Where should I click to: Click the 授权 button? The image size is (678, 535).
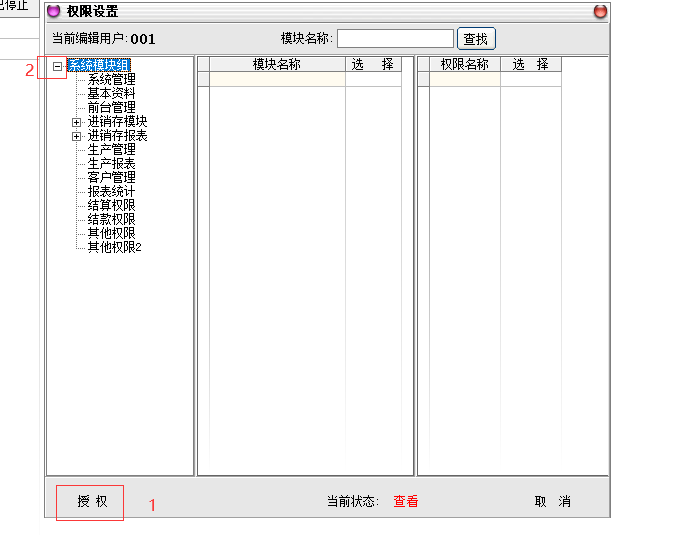click(90, 501)
